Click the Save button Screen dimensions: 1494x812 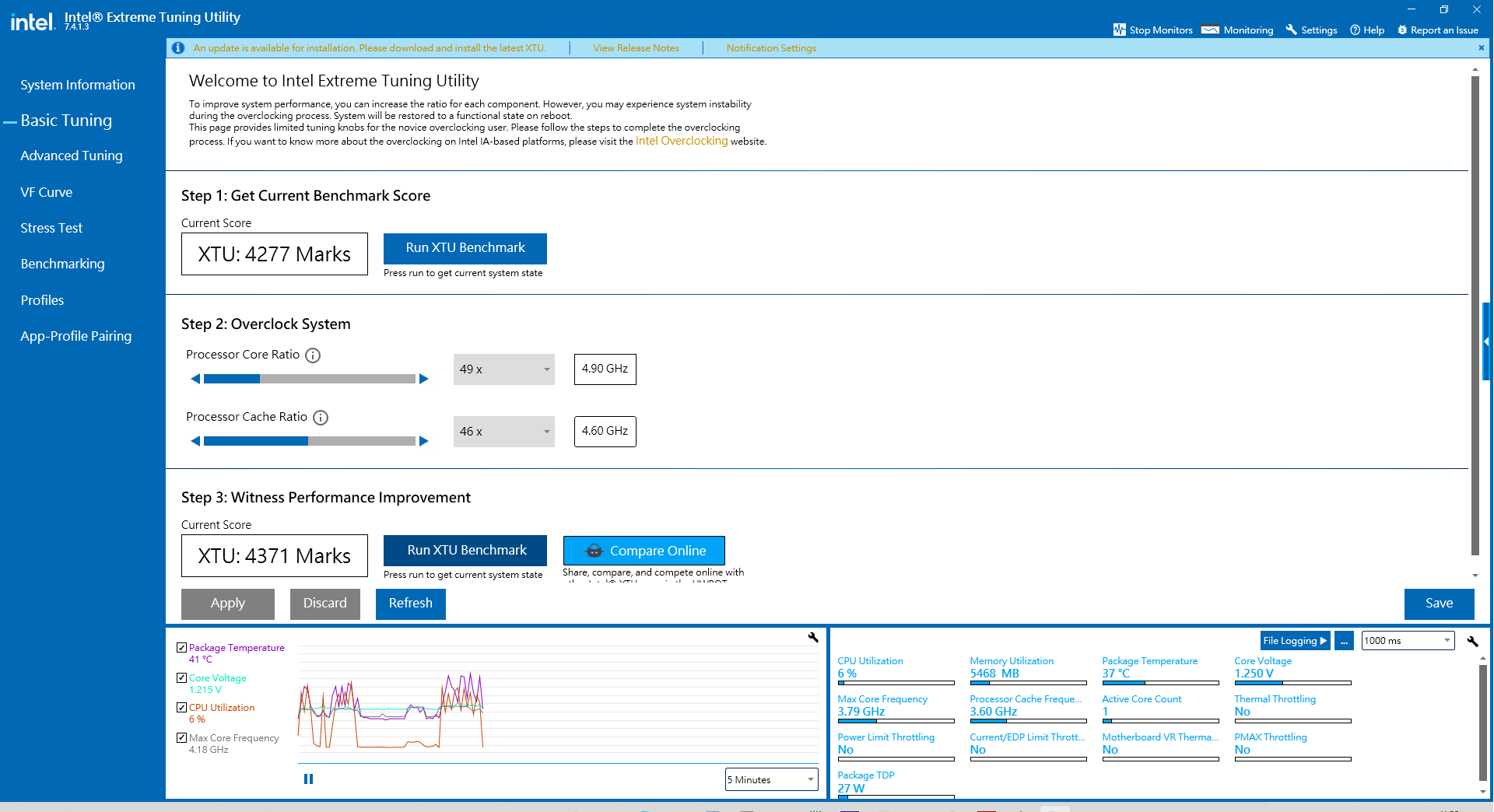click(x=1440, y=604)
